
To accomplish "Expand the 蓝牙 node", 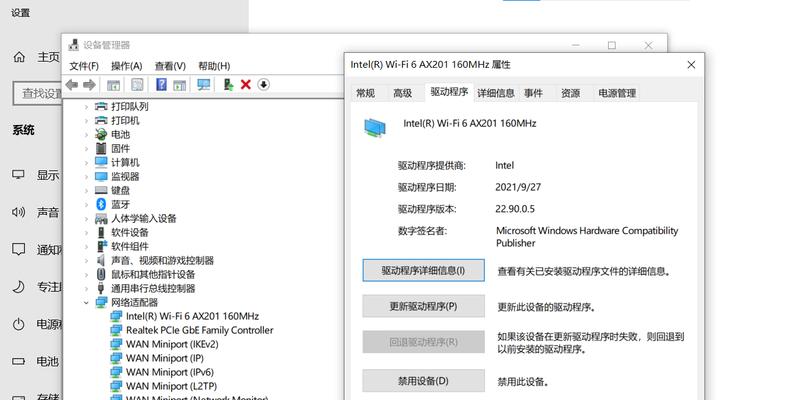I will pyautogui.click(x=86, y=205).
